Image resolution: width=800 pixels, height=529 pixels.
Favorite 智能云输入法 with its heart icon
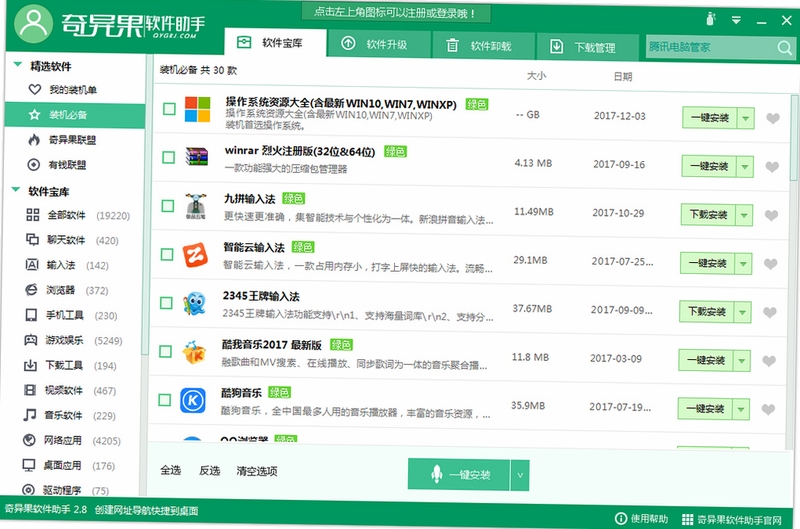click(770, 264)
